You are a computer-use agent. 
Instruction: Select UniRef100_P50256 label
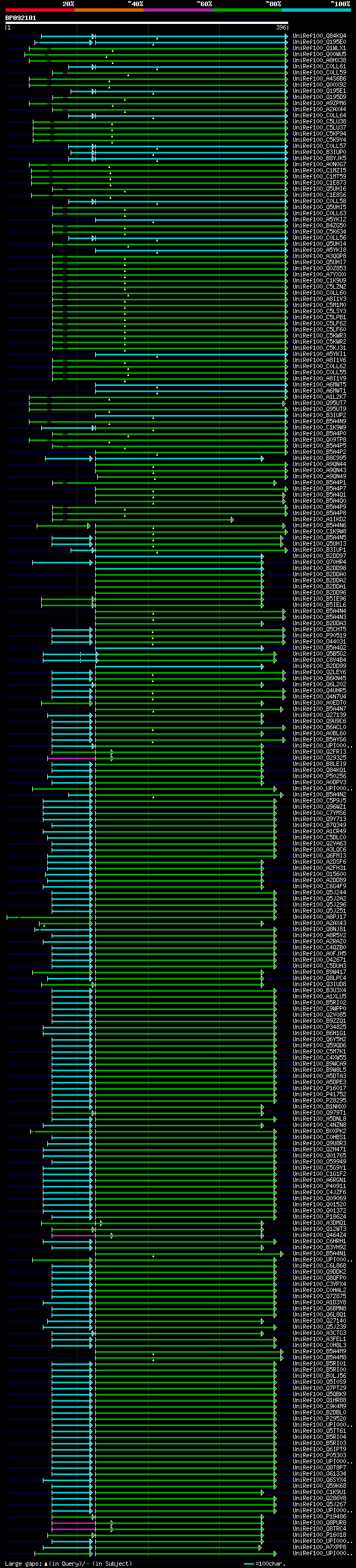coord(319,776)
